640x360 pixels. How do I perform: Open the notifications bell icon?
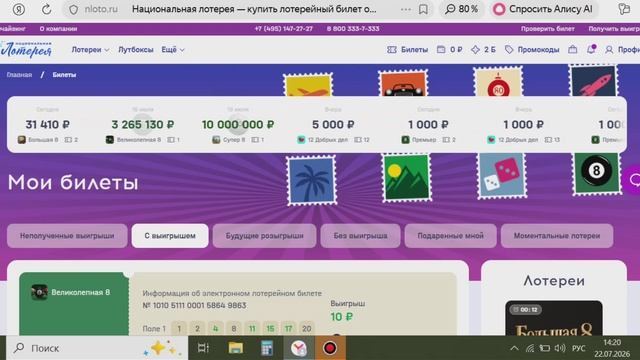click(591, 49)
